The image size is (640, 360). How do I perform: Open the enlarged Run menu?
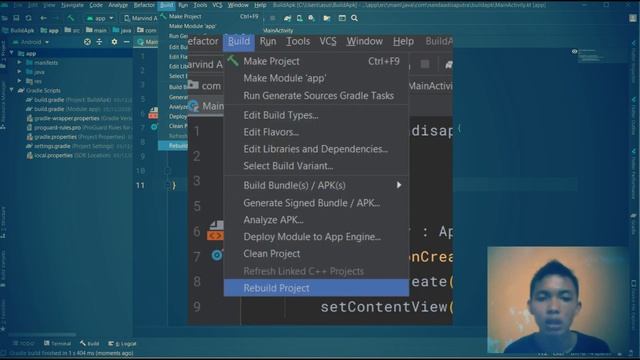click(x=268, y=42)
